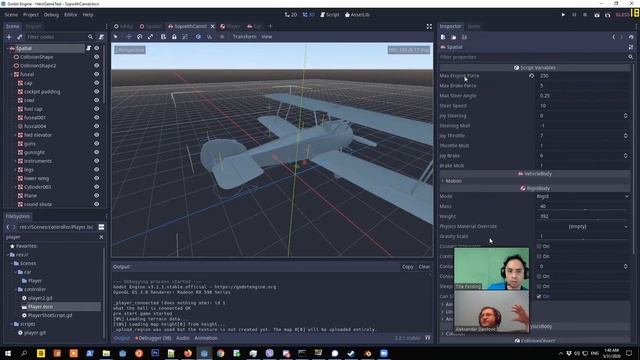The height and width of the screenshot is (360, 640).
Task: Open the Debug menu in the menu bar
Action: (x=51, y=15)
